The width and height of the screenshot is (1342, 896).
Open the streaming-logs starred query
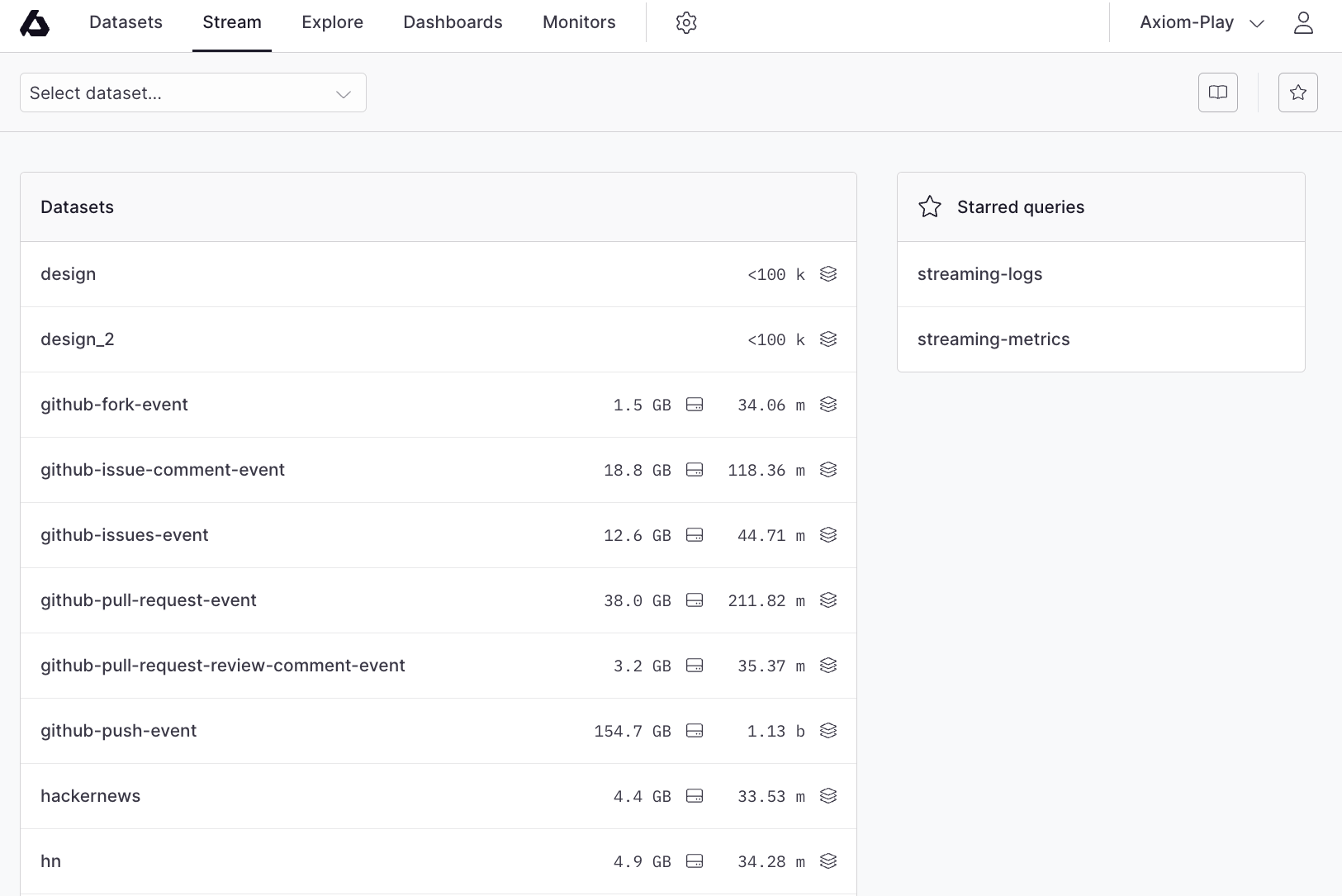coord(979,273)
